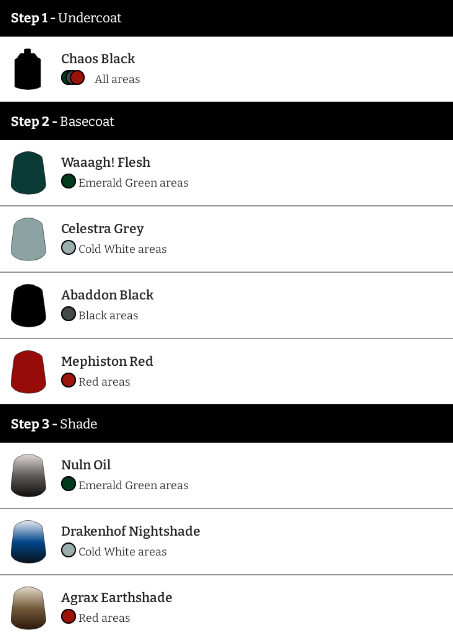
Task: Click the Celestra Grey paint pot icon
Action: (x=28, y=239)
